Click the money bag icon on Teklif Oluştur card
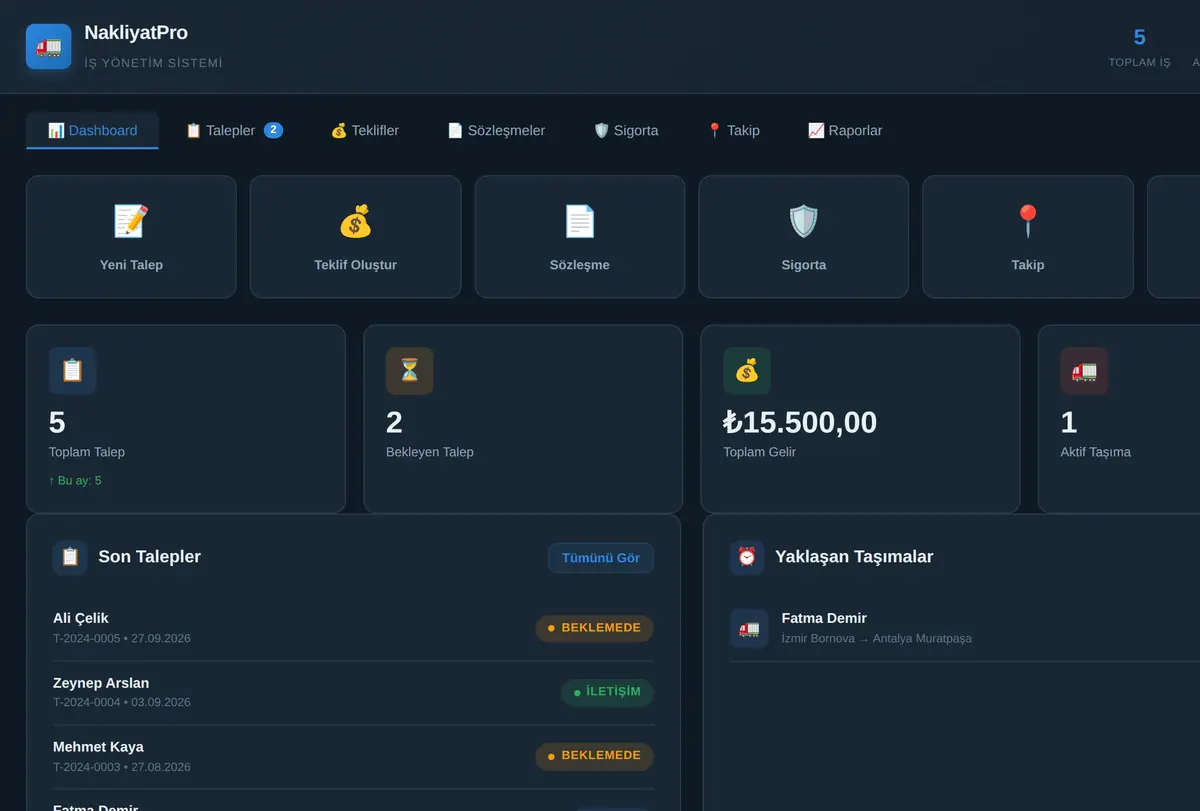This screenshot has height=811, width=1200. (355, 221)
